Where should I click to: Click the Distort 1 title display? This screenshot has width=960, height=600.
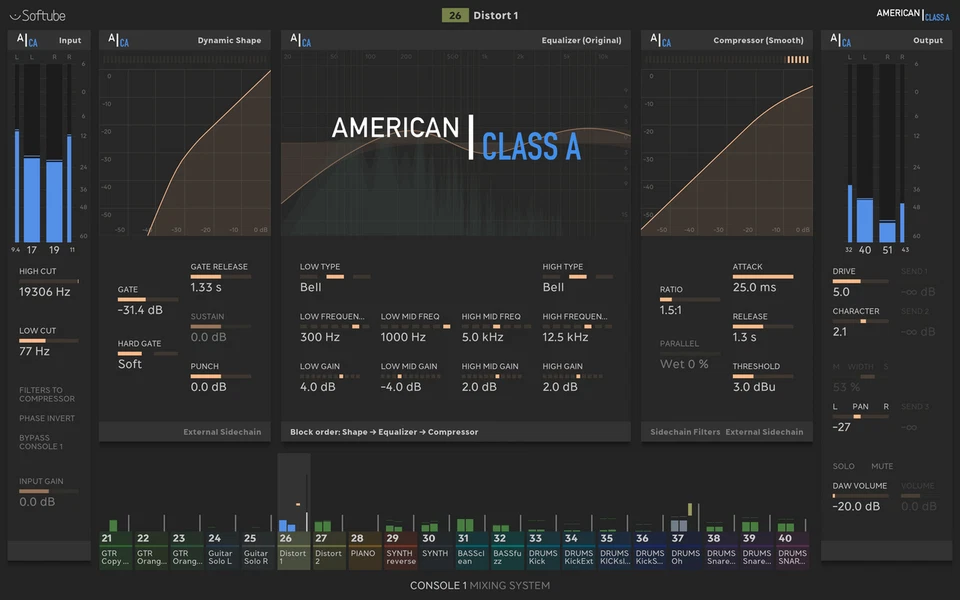pos(498,14)
